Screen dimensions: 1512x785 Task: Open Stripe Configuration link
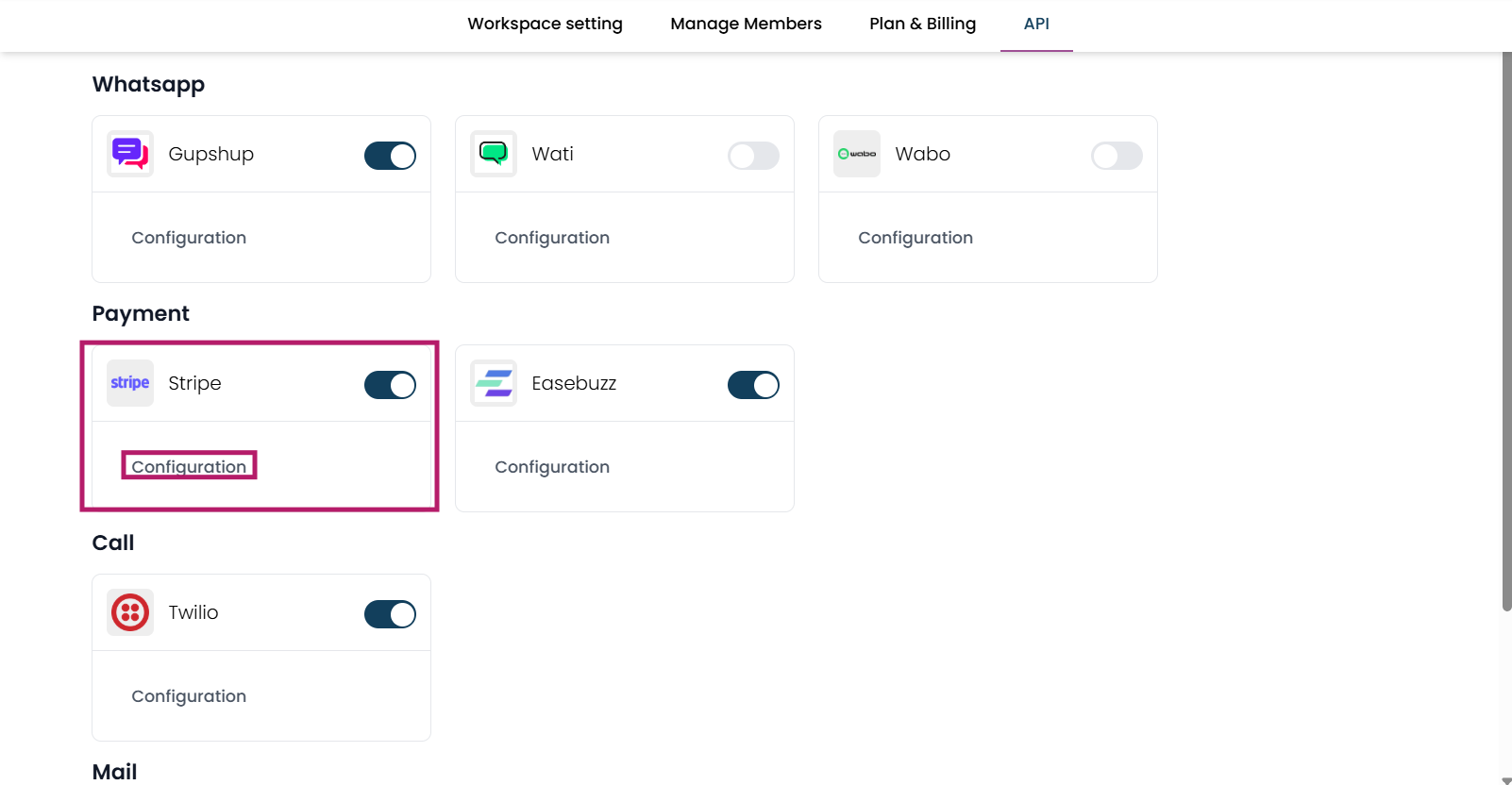pos(189,466)
